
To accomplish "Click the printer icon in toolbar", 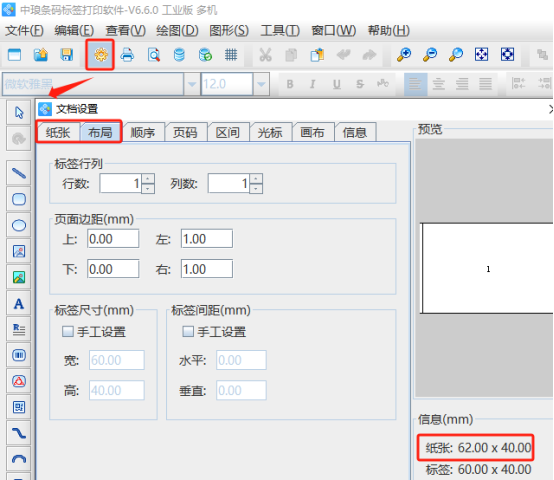I will [x=127, y=55].
